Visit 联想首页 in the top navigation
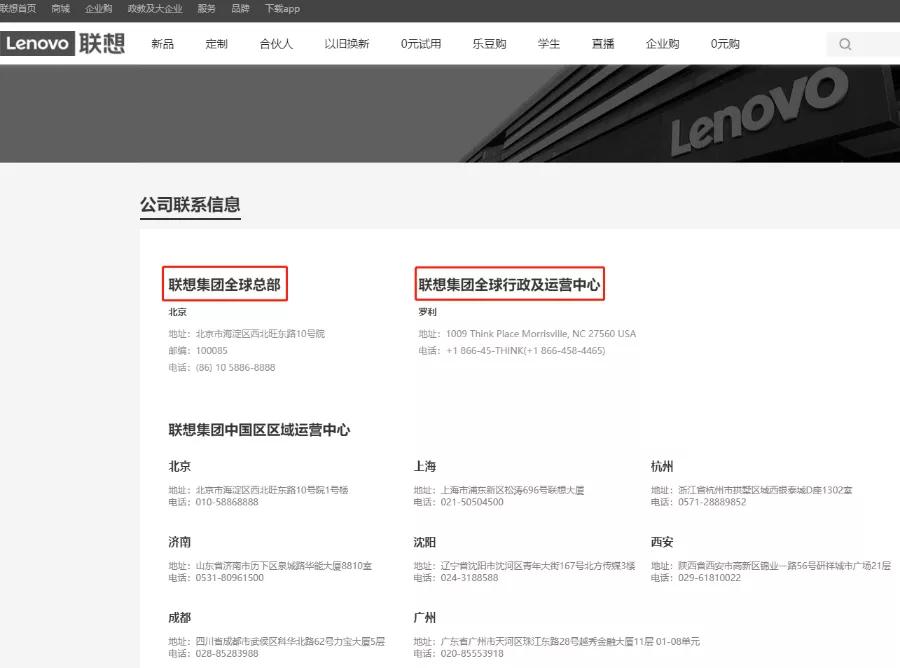The width and height of the screenshot is (900, 668). click(x=20, y=8)
